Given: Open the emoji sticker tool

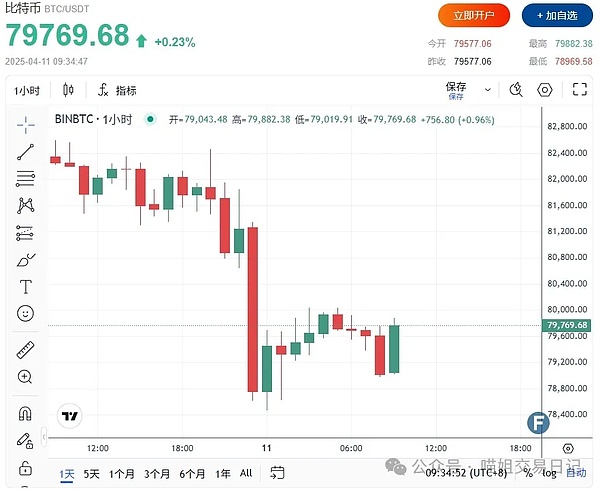Looking at the screenshot, I should [x=25, y=313].
